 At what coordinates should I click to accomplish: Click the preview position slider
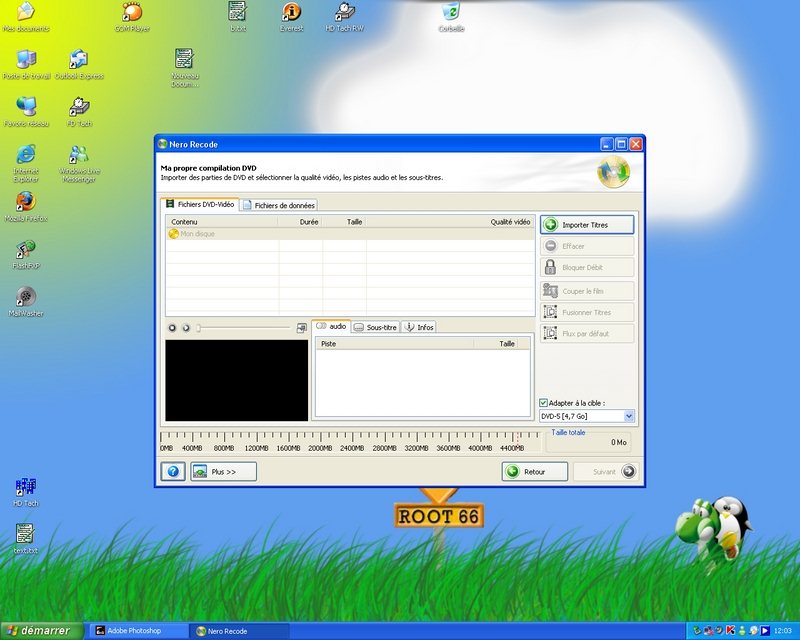tap(244, 328)
